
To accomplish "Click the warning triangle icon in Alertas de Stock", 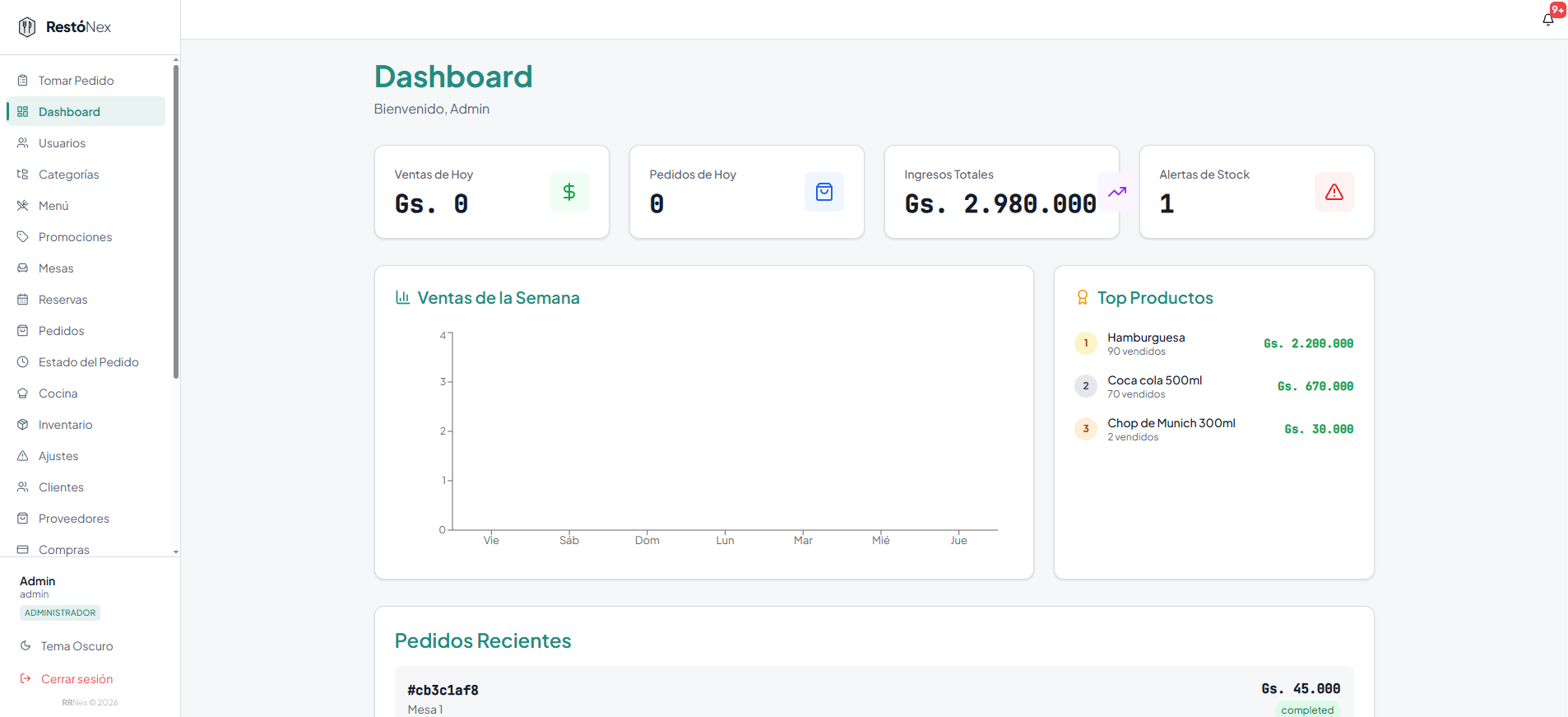I will pyautogui.click(x=1334, y=192).
